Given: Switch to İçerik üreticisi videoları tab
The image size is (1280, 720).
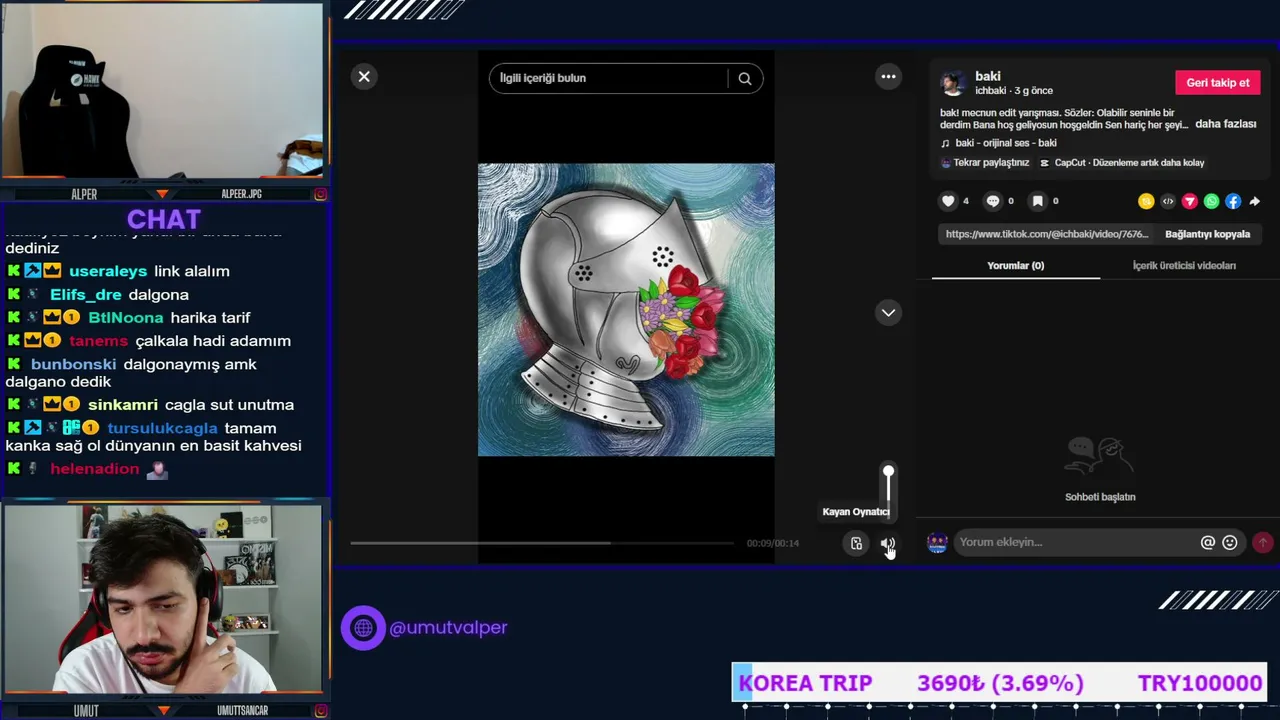Looking at the screenshot, I should click(x=1184, y=266).
